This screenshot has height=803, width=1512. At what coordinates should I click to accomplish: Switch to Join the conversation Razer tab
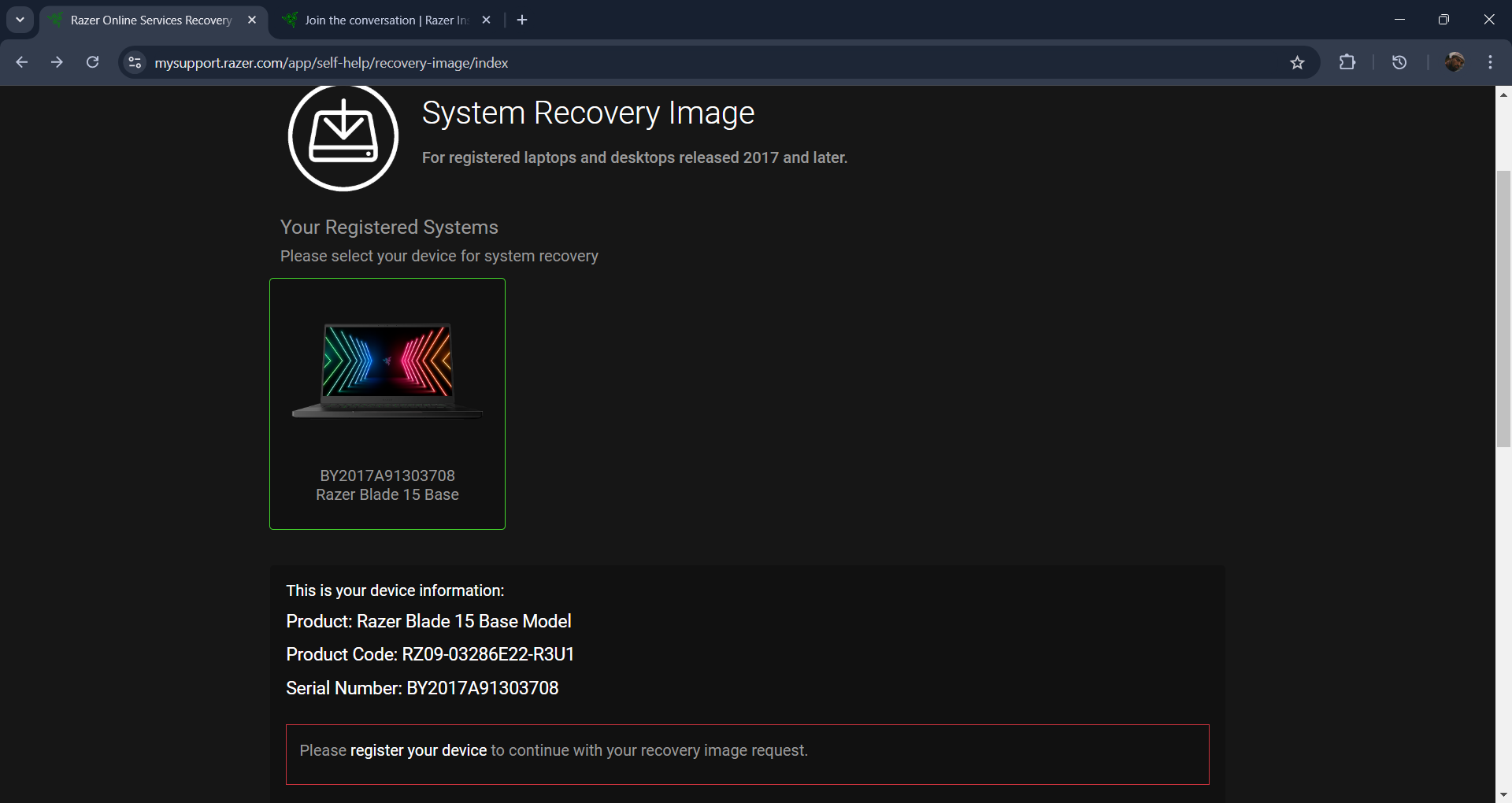click(x=386, y=20)
